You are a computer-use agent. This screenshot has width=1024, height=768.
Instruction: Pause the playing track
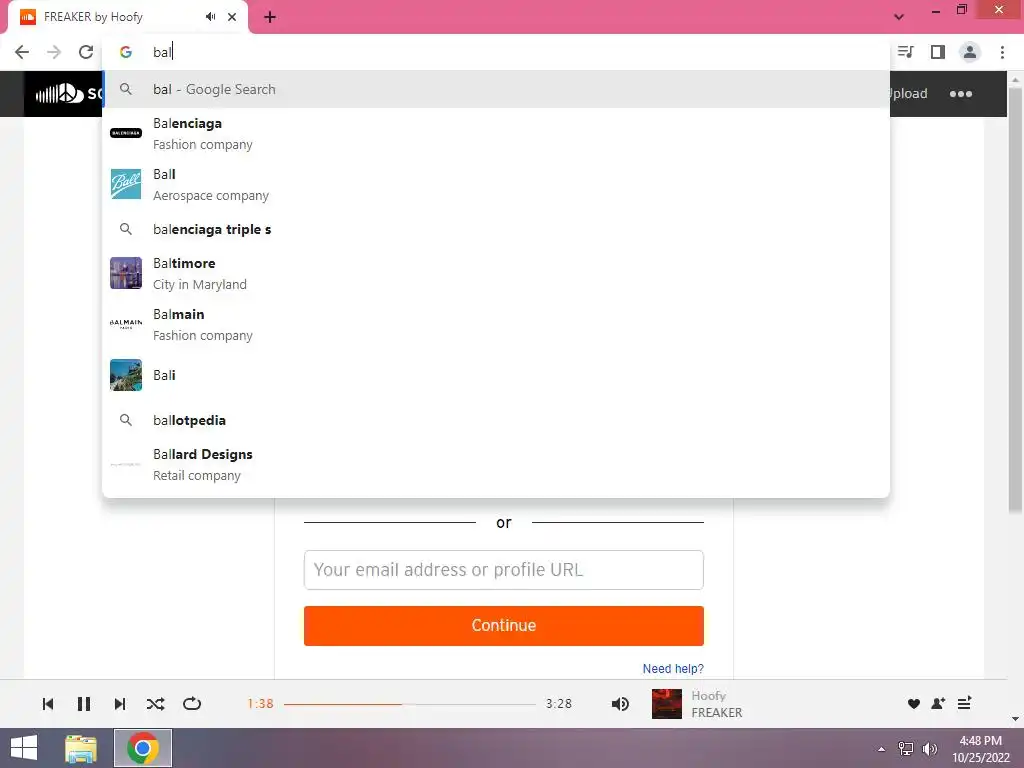84,704
